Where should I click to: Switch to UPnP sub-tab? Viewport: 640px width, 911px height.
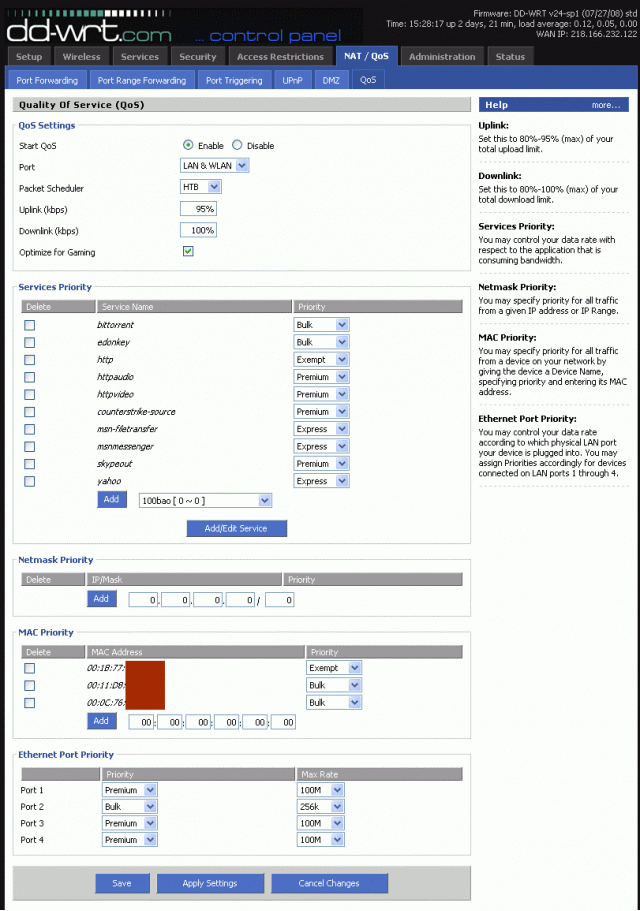(x=293, y=80)
